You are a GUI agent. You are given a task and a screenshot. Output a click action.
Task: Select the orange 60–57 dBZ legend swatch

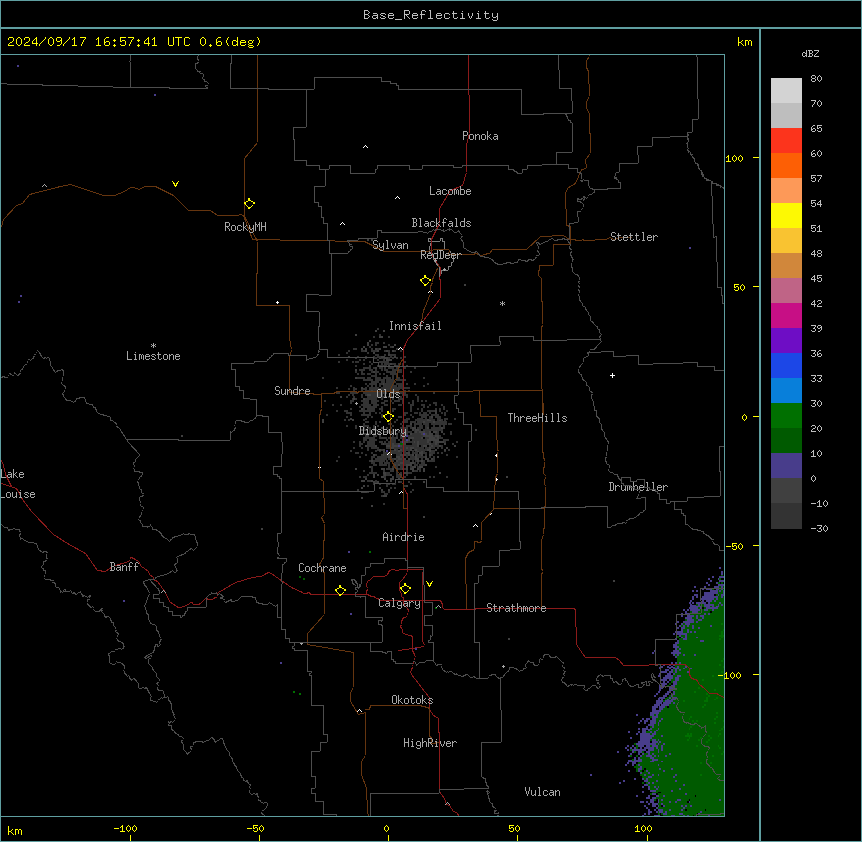click(x=786, y=165)
